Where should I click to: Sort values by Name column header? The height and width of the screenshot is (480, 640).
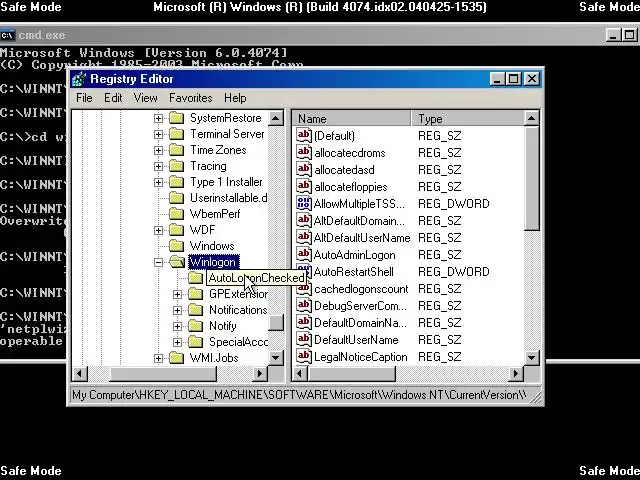pos(352,118)
